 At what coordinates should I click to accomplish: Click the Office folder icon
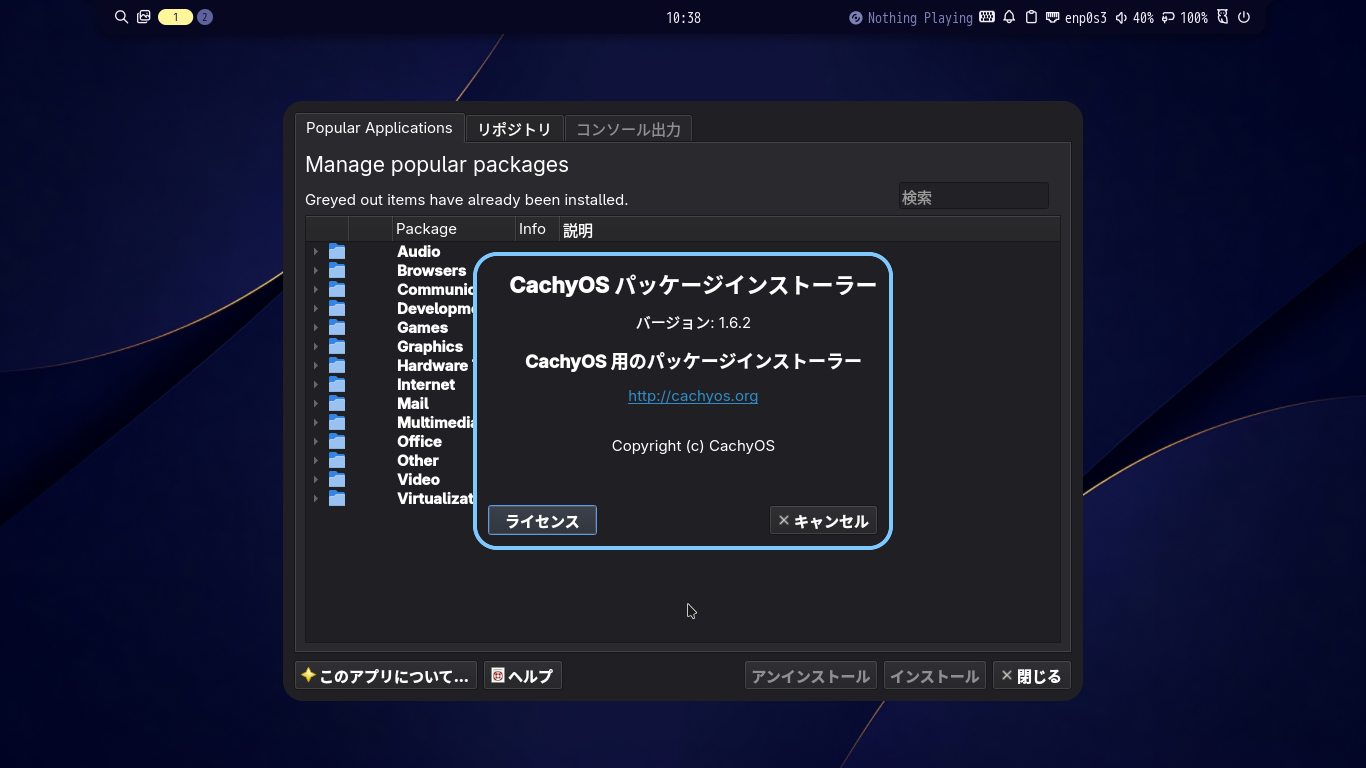(337, 442)
